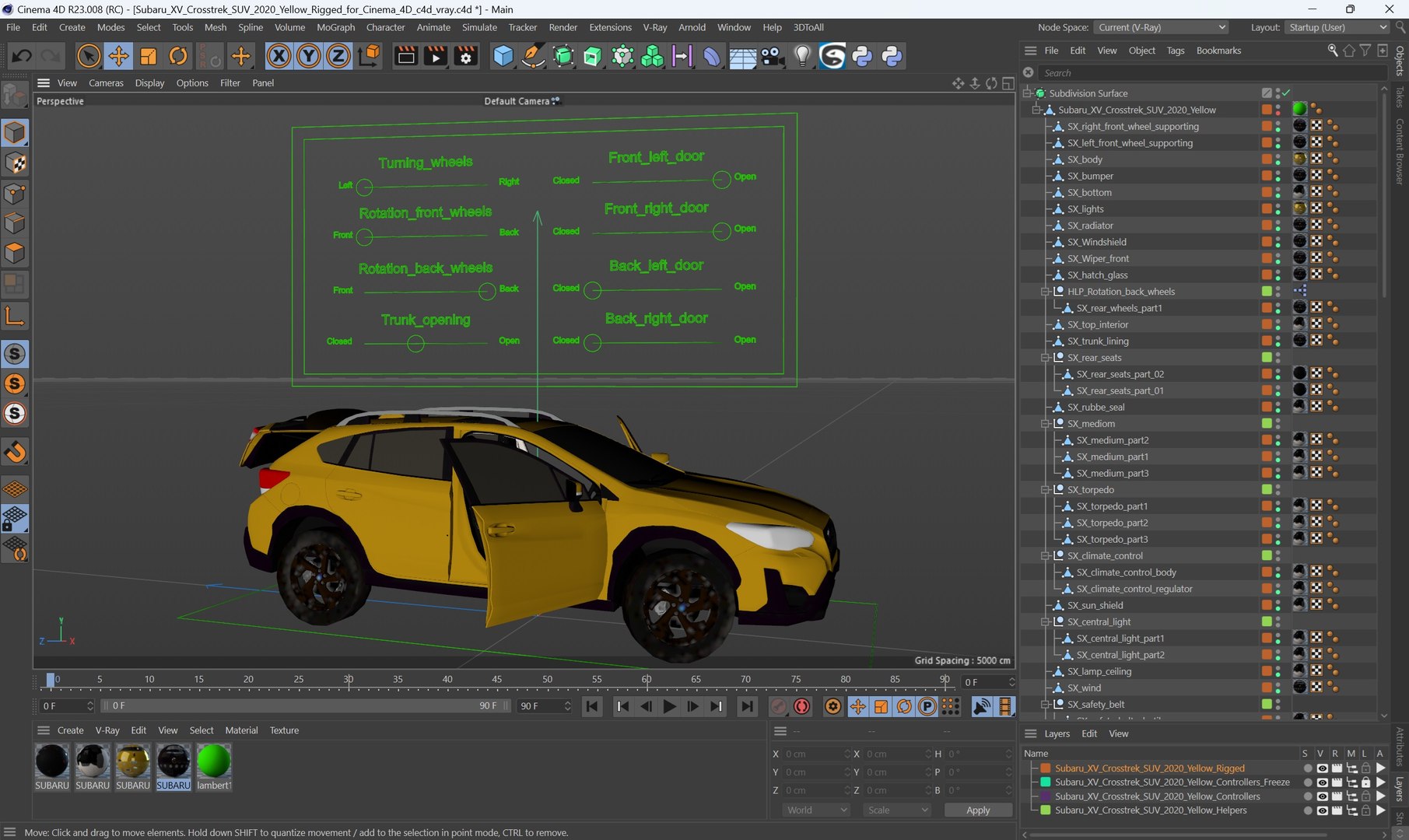Collapse SX_climate_control tree node
The height and width of the screenshot is (840, 1409).
pyautogui.click(x=1045, y=556)
